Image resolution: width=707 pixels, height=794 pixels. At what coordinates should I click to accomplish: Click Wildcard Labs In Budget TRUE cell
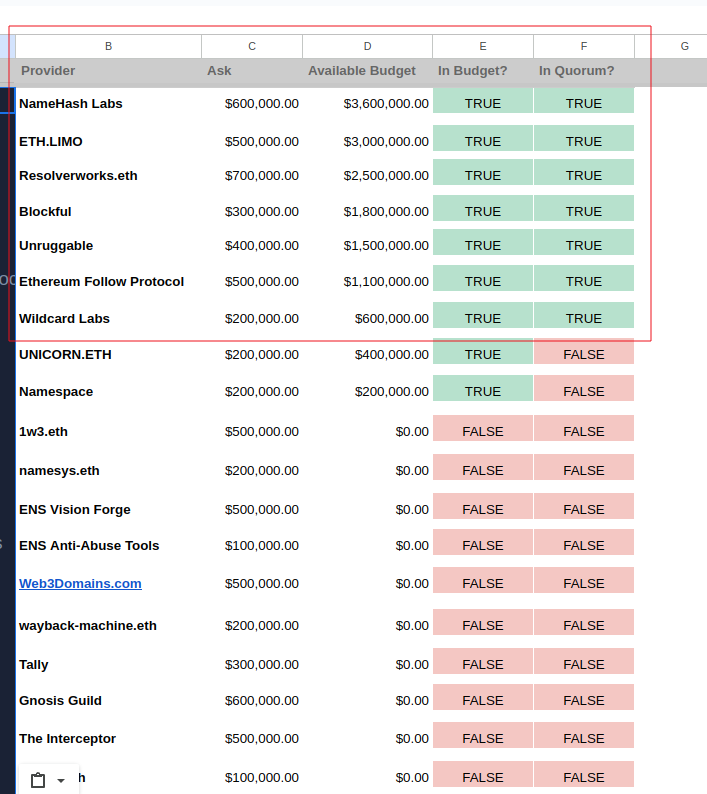coord(483,315)
